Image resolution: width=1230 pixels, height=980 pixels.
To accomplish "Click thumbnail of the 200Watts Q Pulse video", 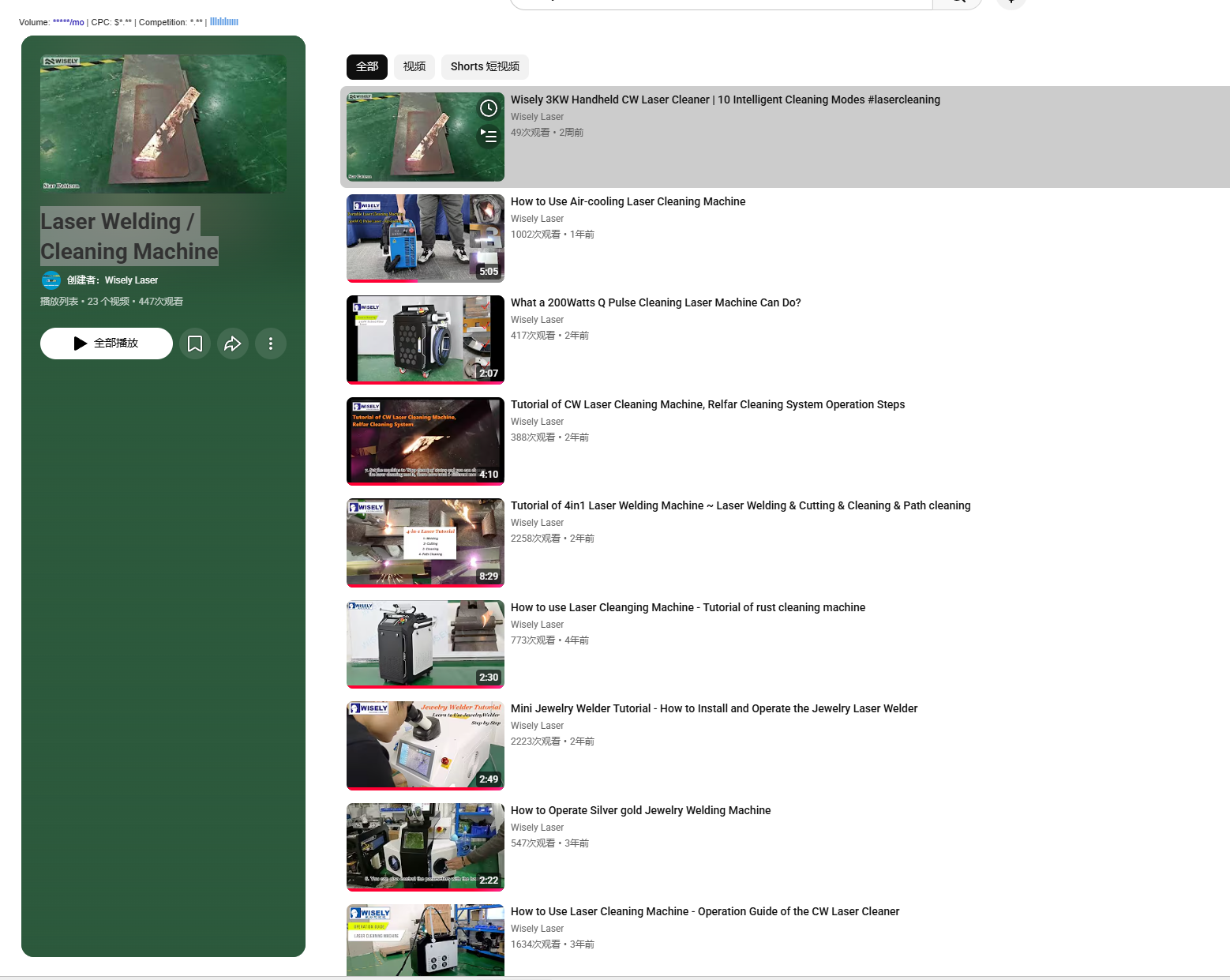I will (426, 340).
